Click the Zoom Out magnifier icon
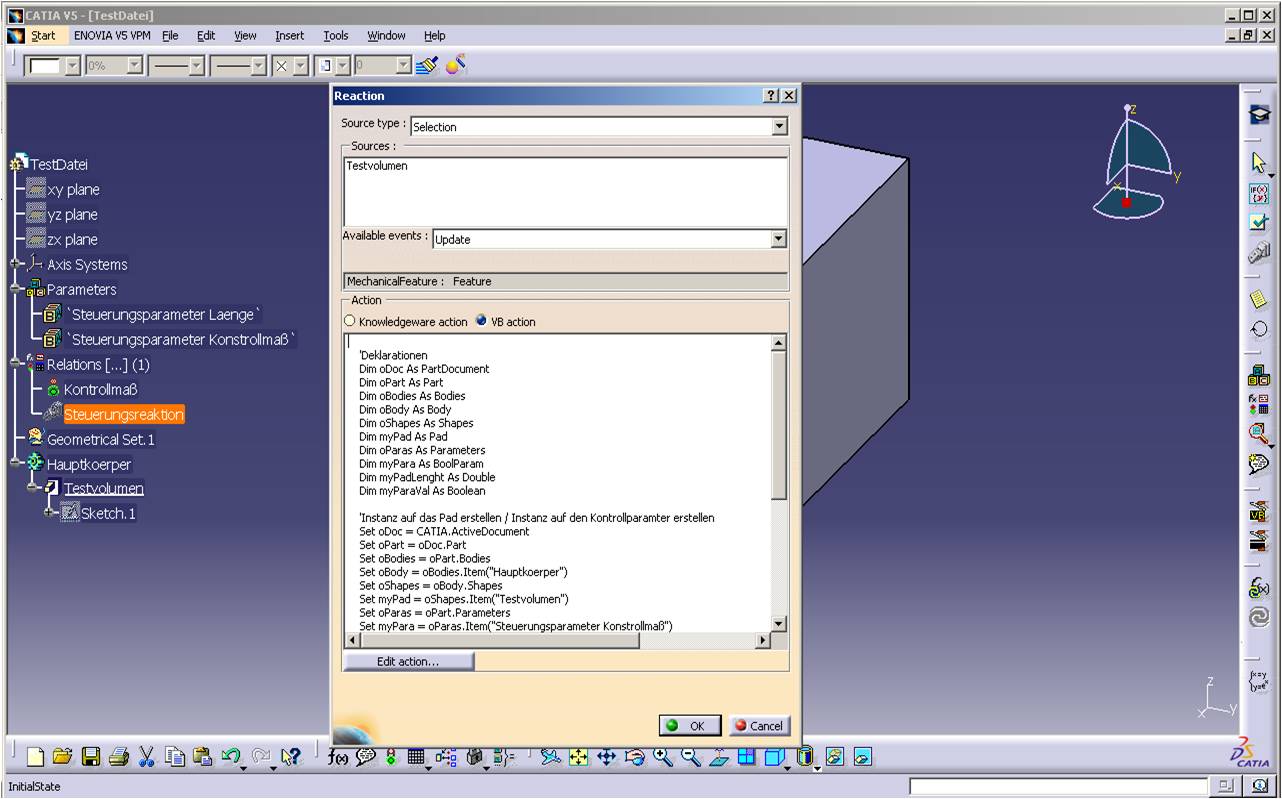Image resolution: width=1282 pixels, height=799 pixels. pyautogui.click(x=690, y=757)
